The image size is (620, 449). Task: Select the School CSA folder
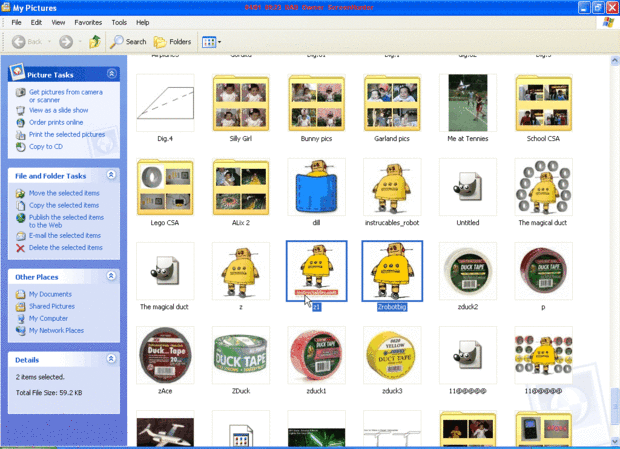[x=544, y=103]
